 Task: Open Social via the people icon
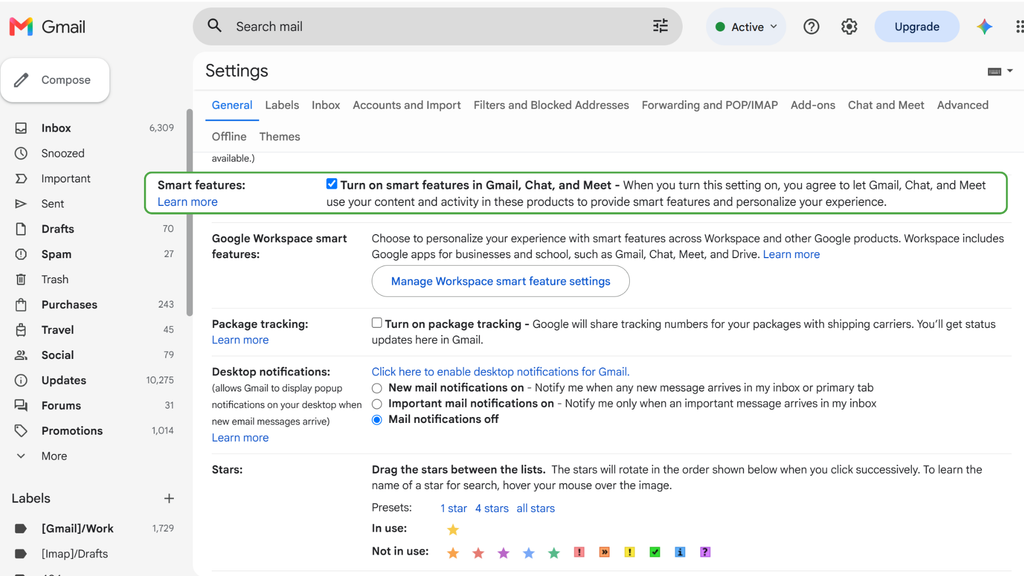tap(21, 355)
